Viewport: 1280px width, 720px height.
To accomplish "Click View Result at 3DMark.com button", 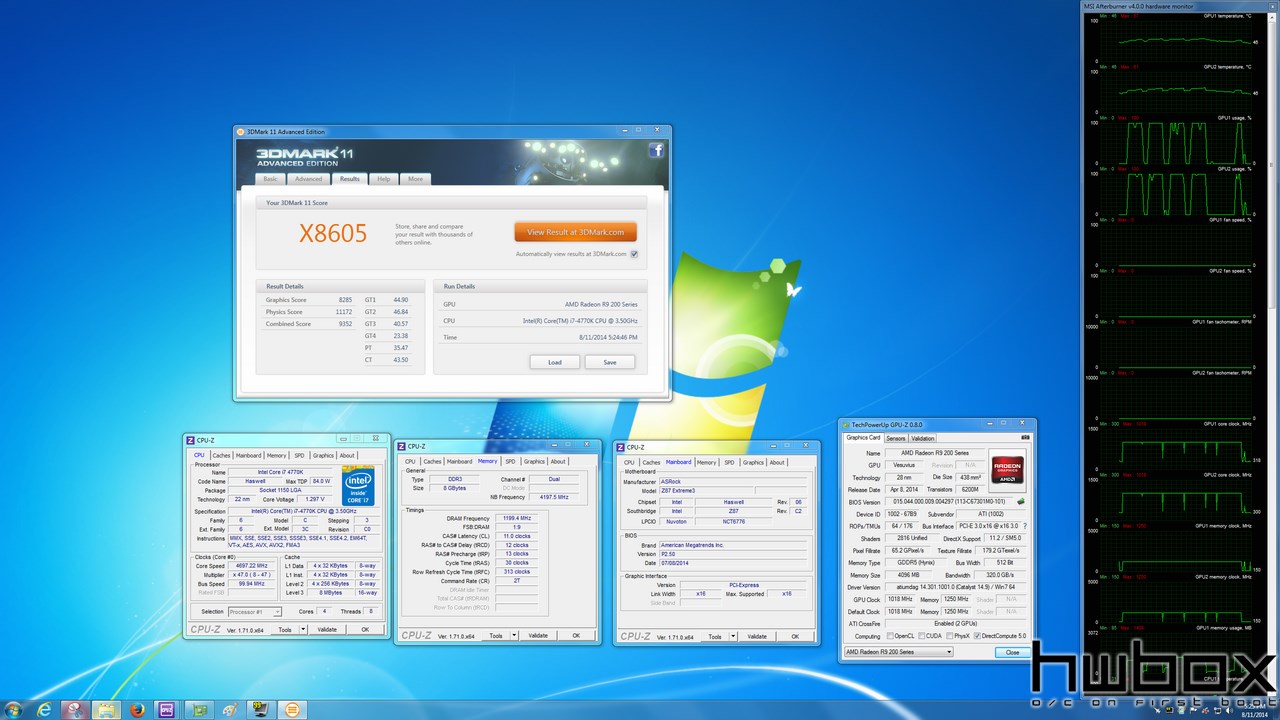I will pos(575,232).
